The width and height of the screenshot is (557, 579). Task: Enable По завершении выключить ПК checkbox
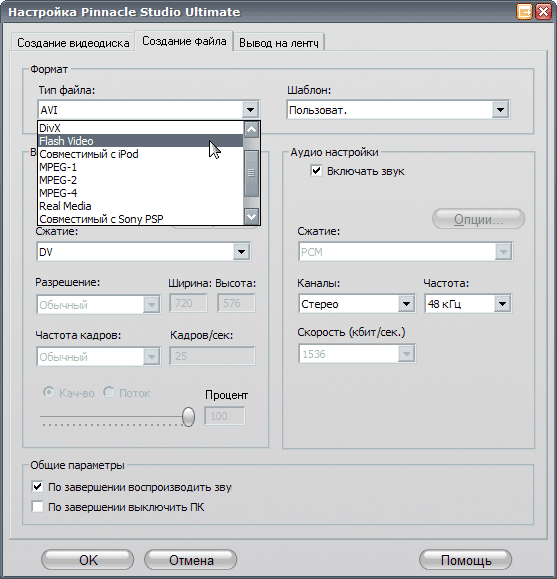[37, 507]
